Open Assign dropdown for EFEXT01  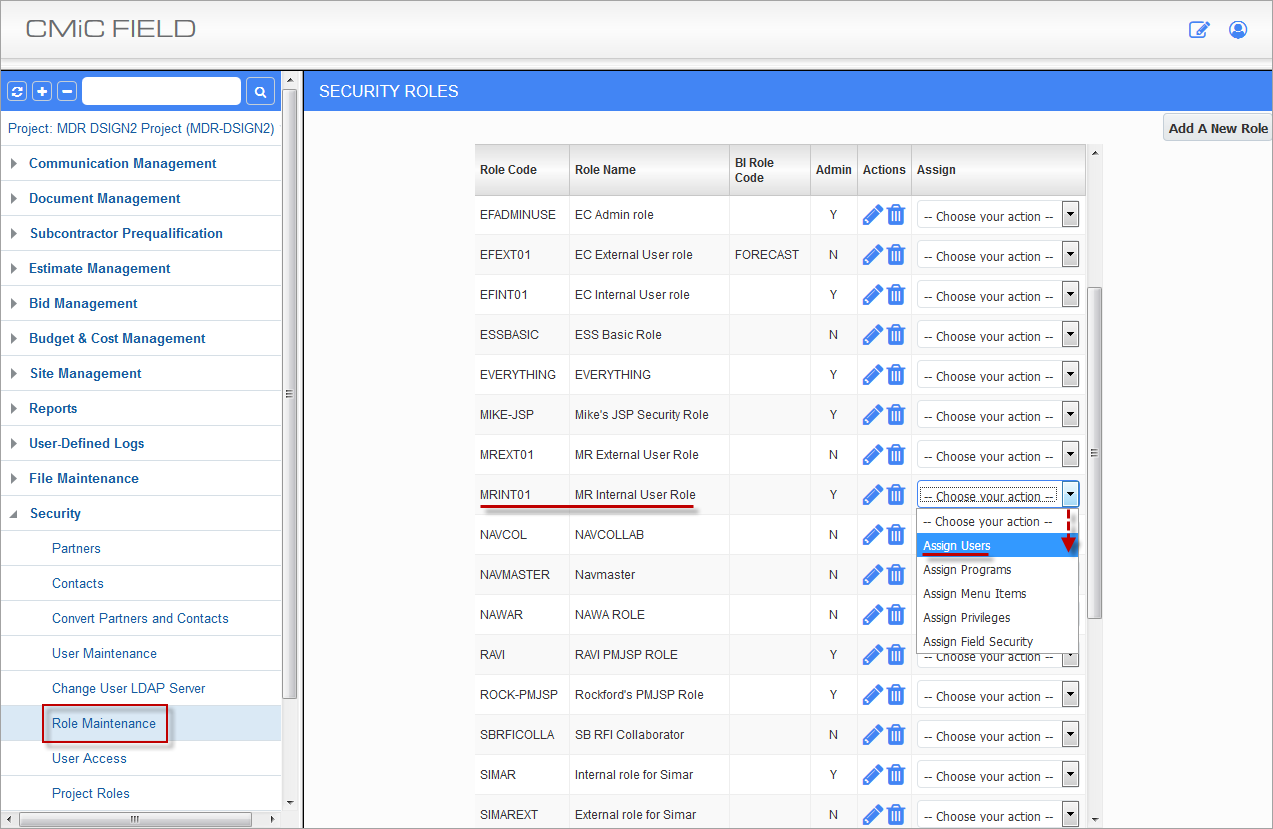tap(999, 256)
